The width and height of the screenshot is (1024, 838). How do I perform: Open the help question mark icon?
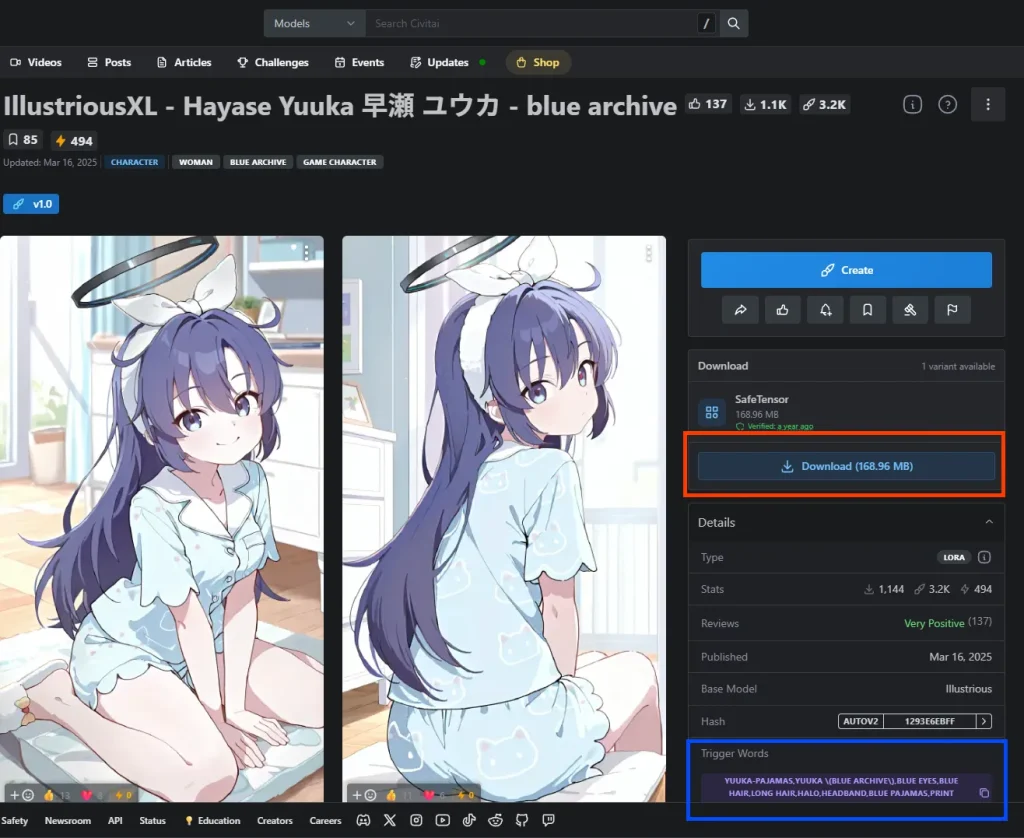tap(947, 105)
